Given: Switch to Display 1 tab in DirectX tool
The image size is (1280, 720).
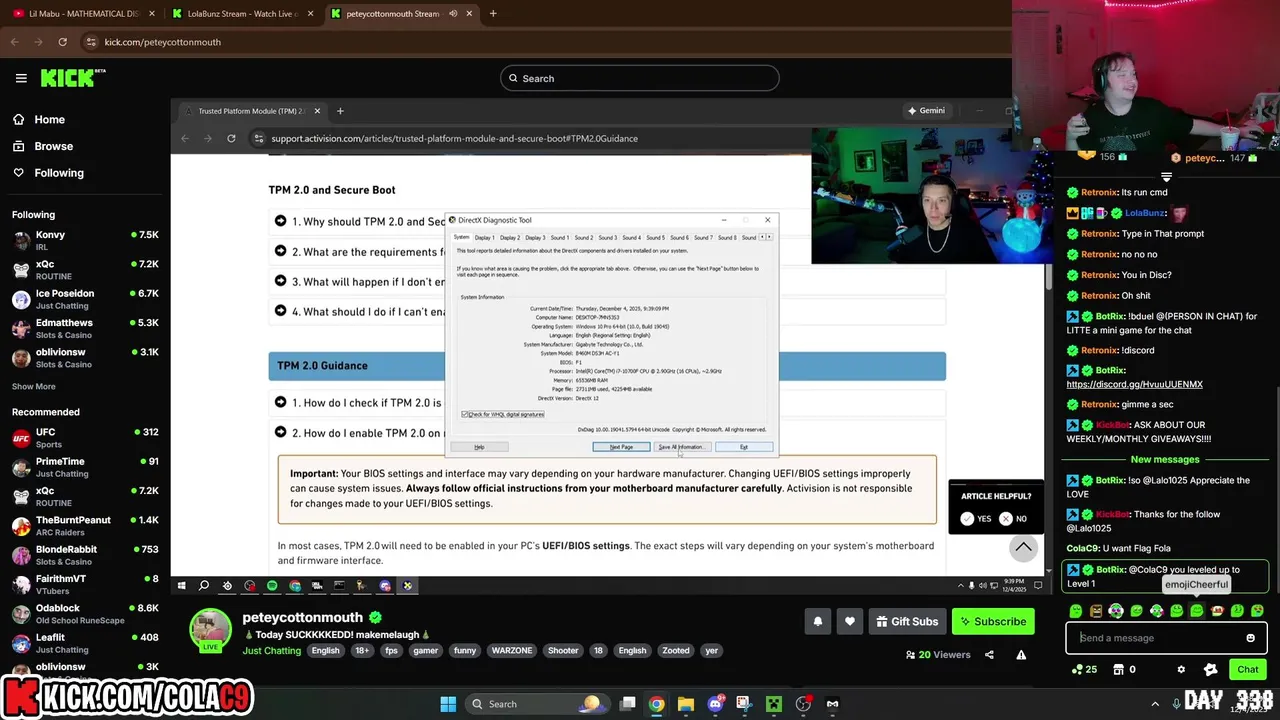Looking at the screenshot, I should pos(485,237).
